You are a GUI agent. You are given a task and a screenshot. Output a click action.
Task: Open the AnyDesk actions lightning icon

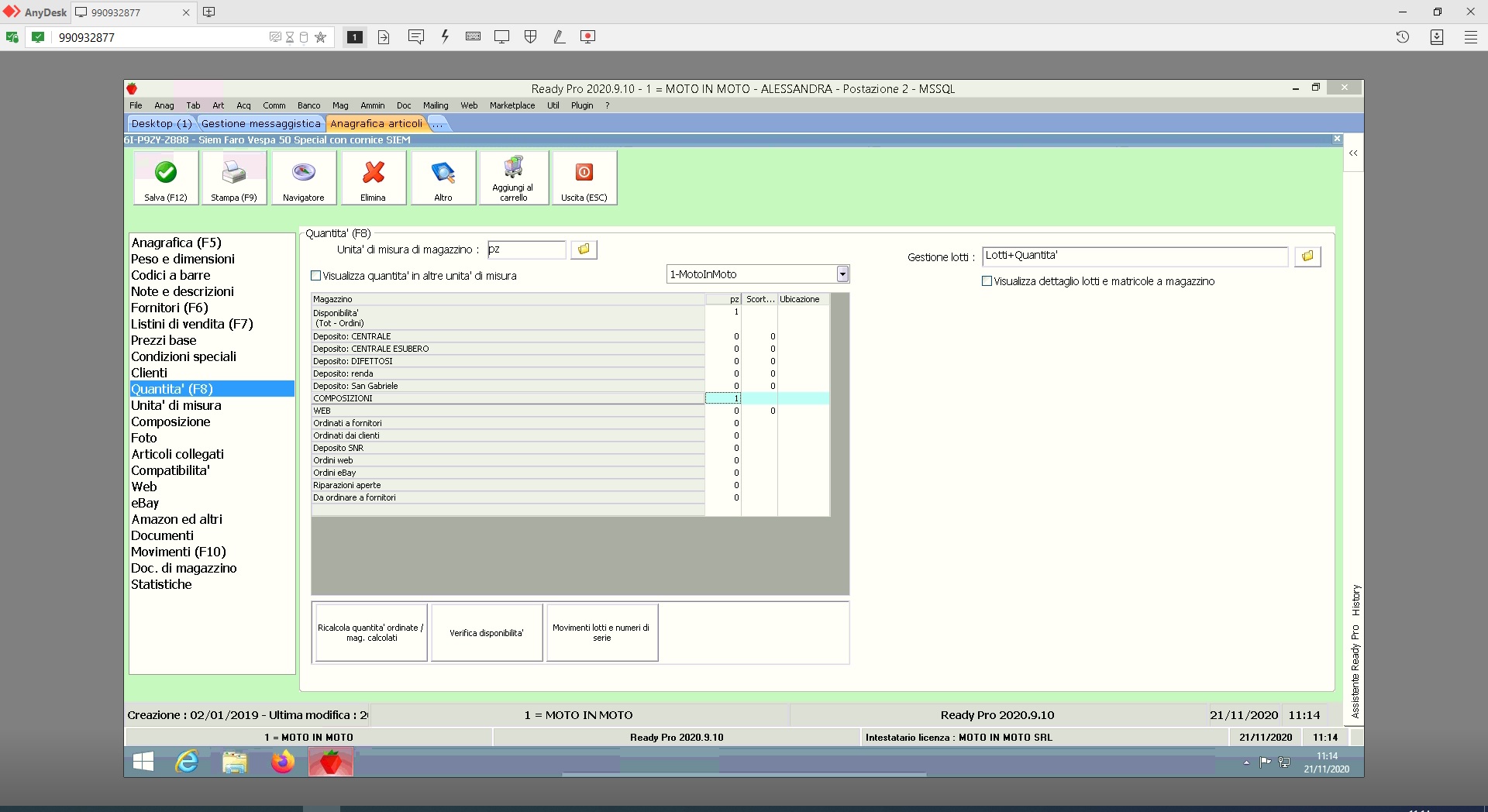tap(445, 36)
